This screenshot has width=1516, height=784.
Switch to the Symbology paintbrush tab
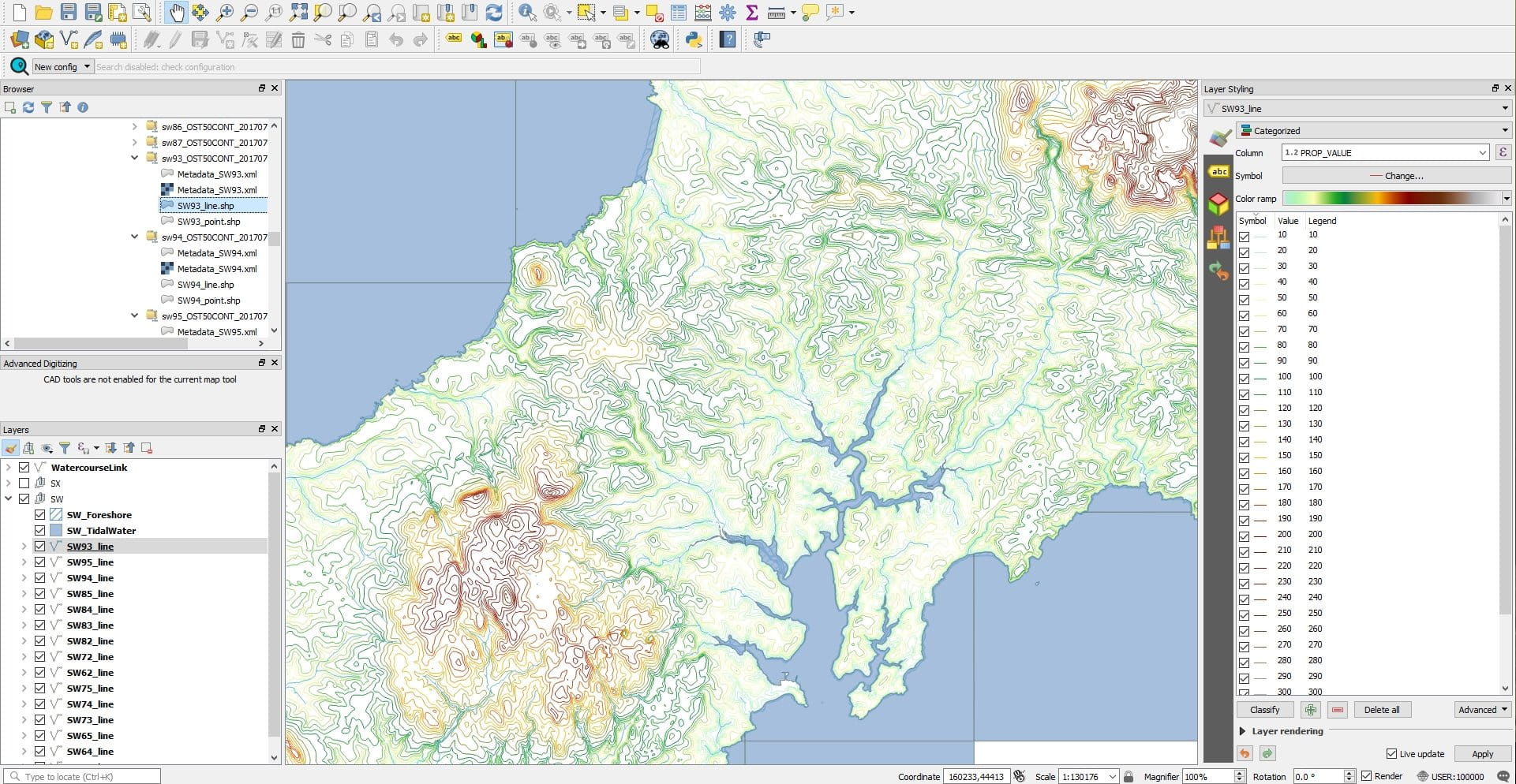coord(1219,139)
